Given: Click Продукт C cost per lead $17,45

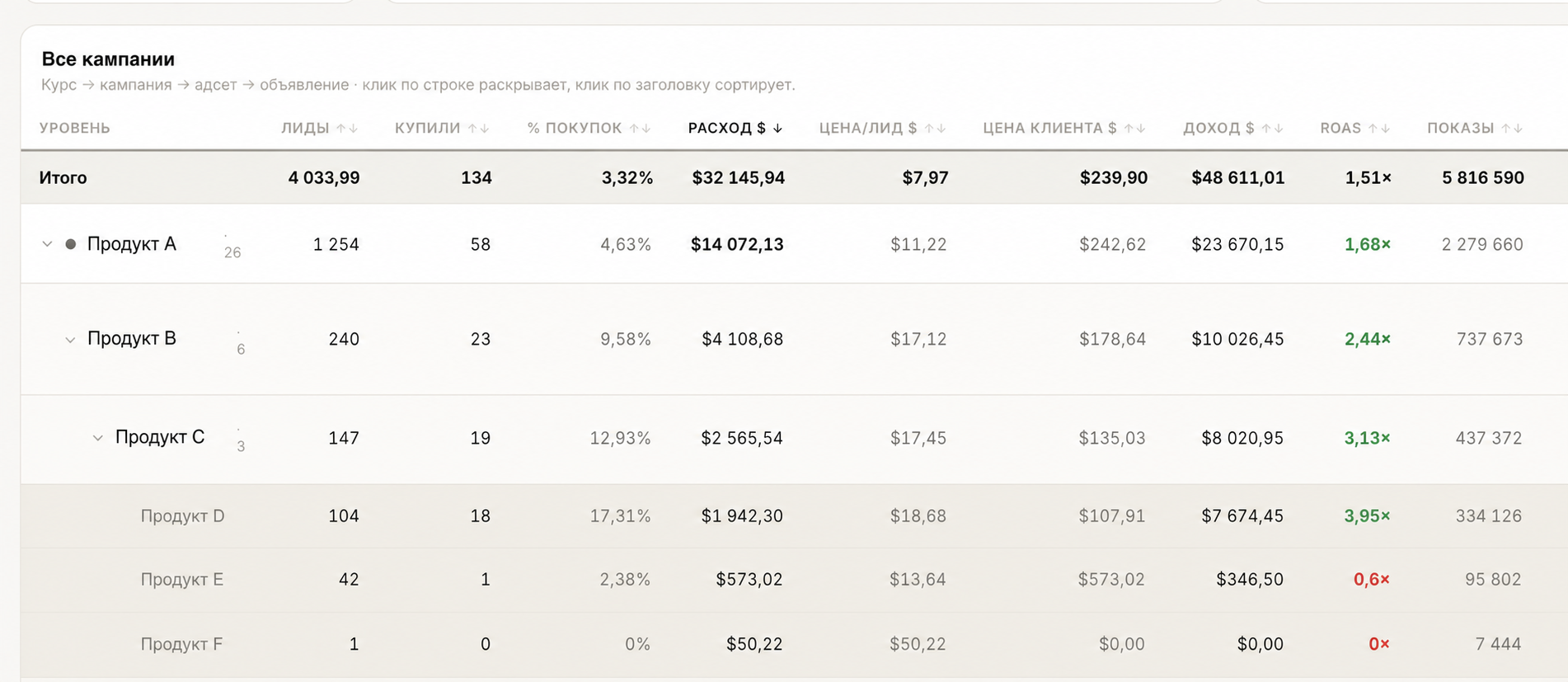Looking at the screenshot, I should point(918,438).
